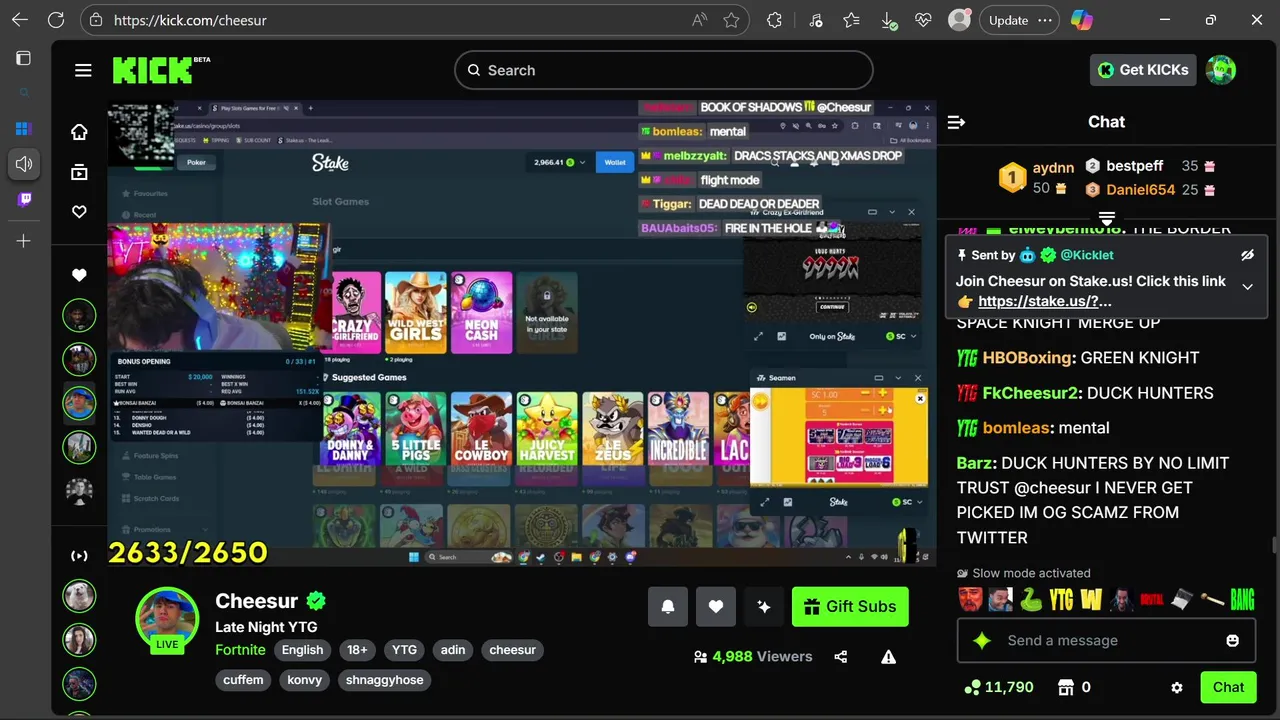This screenshot has width=1280, height=720.
Task: Open the Copilot icon in browser toolbar
Action: pyautogui.click(x=1081, y=20)
